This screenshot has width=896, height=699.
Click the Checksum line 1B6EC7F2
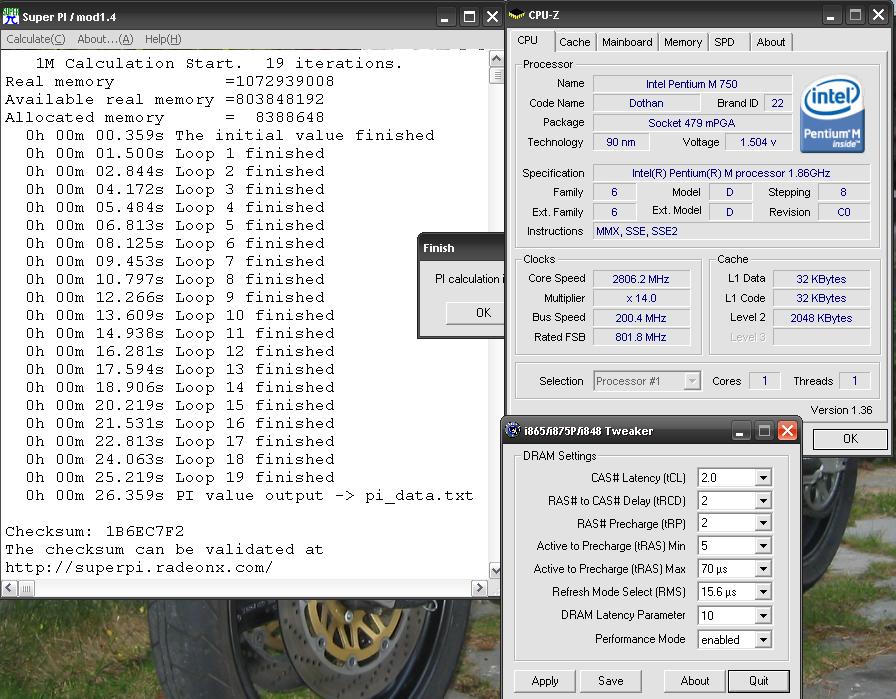(x=95, y=532)
